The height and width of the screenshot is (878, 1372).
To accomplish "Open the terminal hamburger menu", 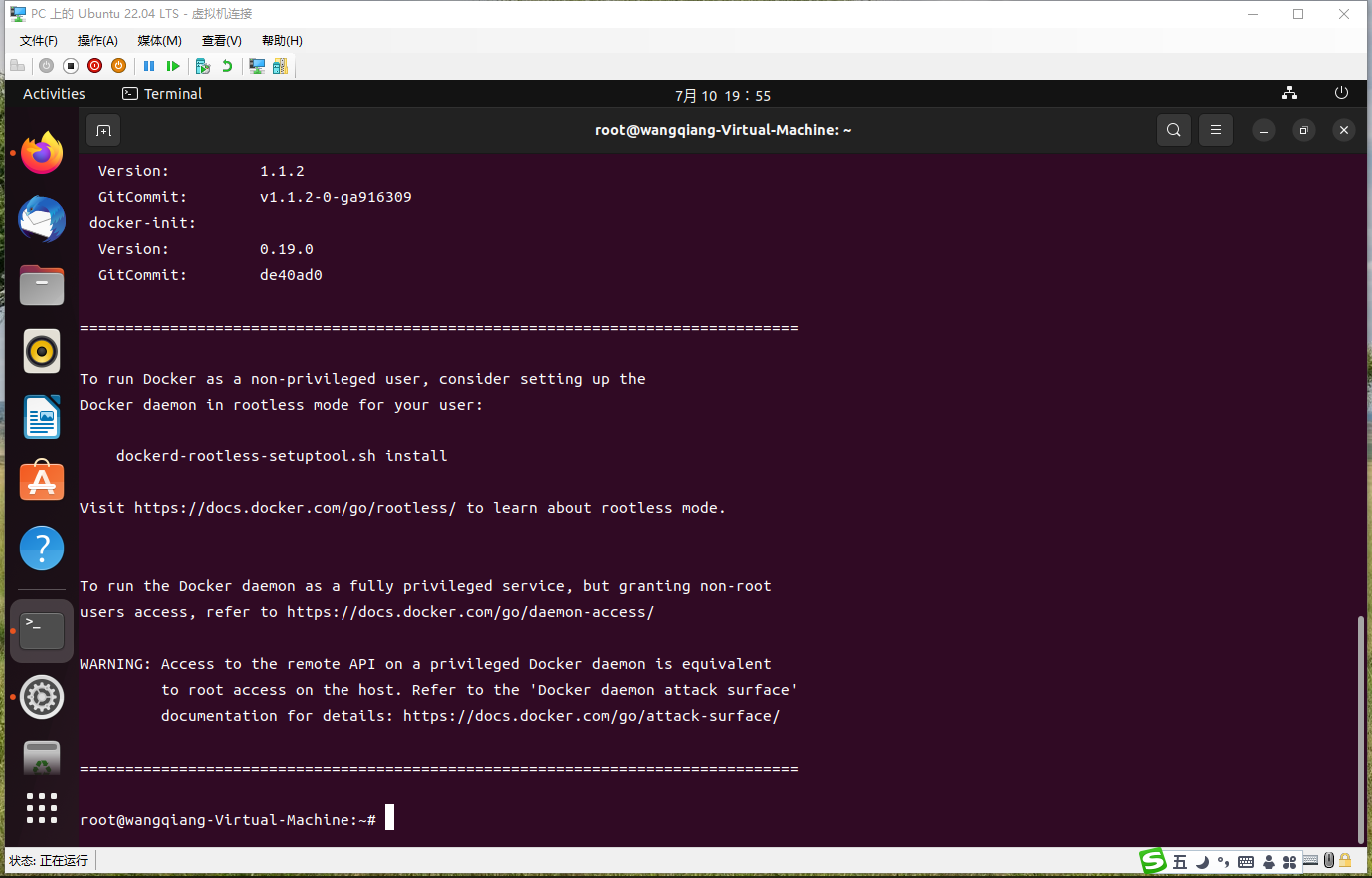I will (1216, 130).
